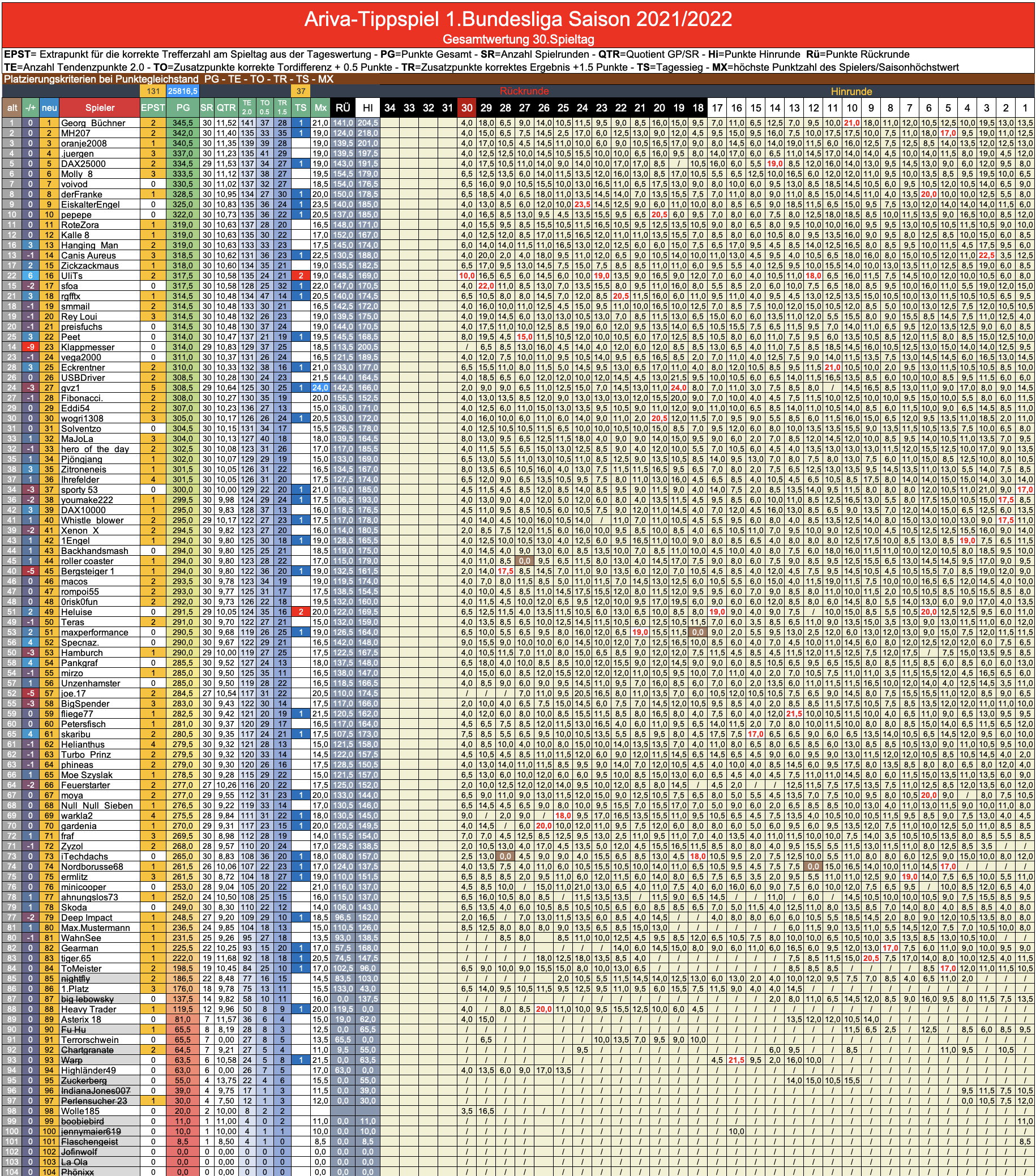The height and width of the screenshot is (1176, 1036).
Task: Select player DAX25000
Action: (83, 164)
